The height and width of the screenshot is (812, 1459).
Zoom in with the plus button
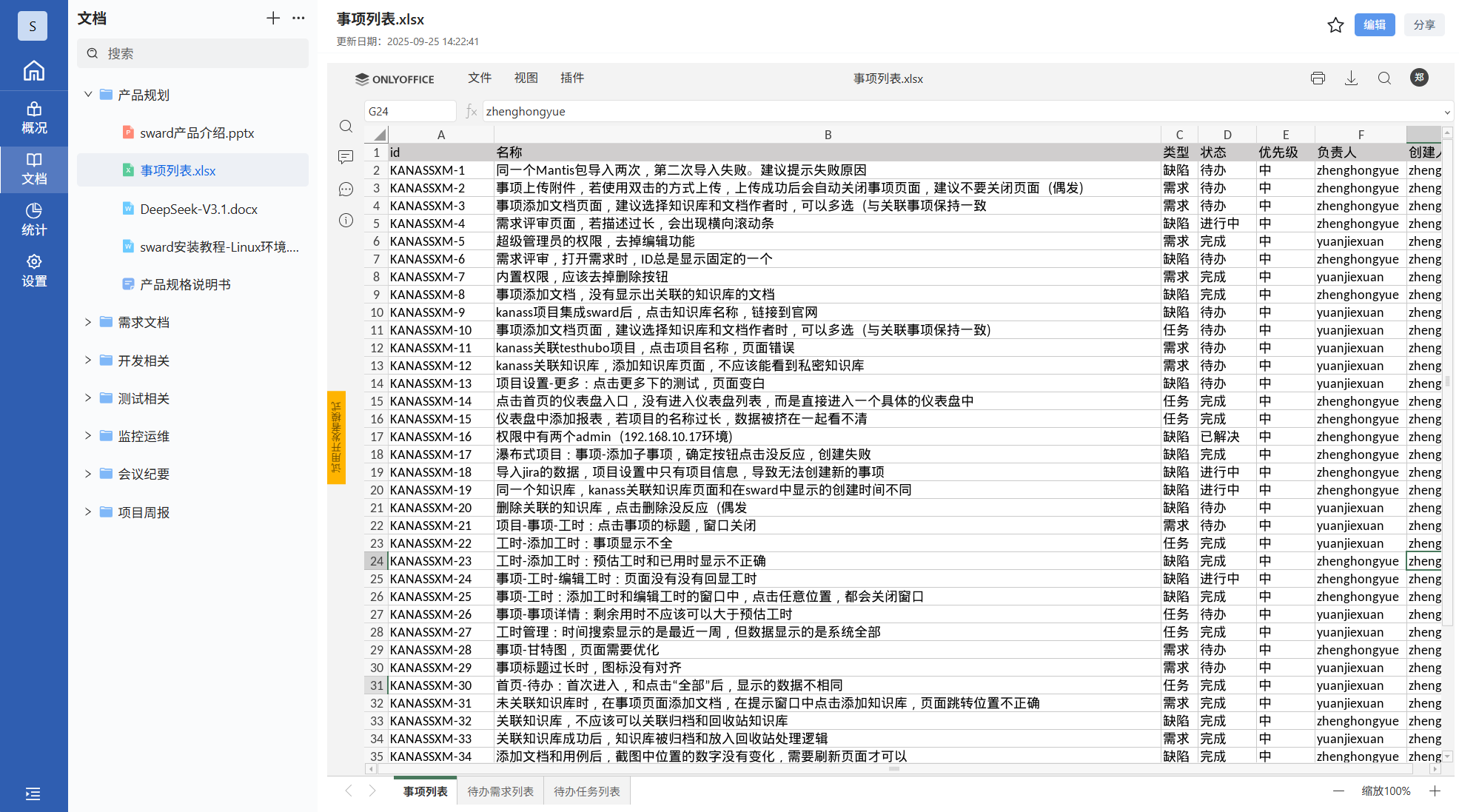pos(1435,791)
